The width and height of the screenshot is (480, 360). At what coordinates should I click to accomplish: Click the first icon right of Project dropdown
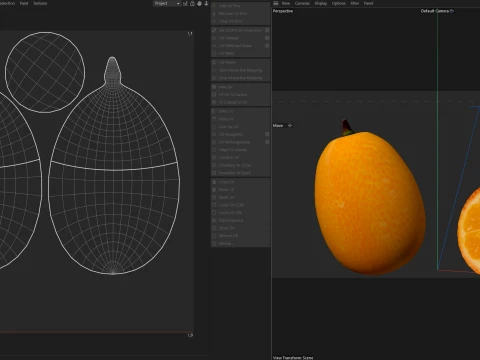pos(185,3)
